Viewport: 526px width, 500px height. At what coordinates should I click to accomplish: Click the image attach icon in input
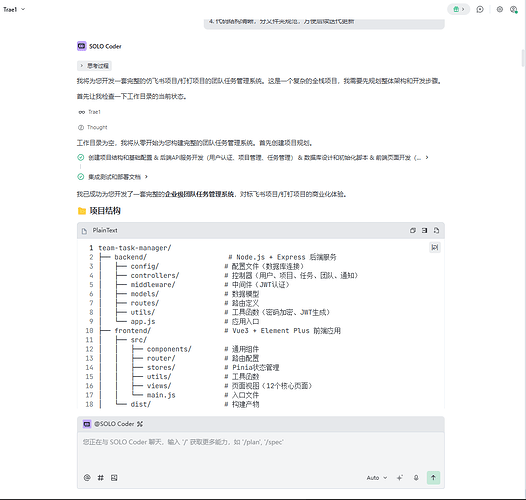114,478
